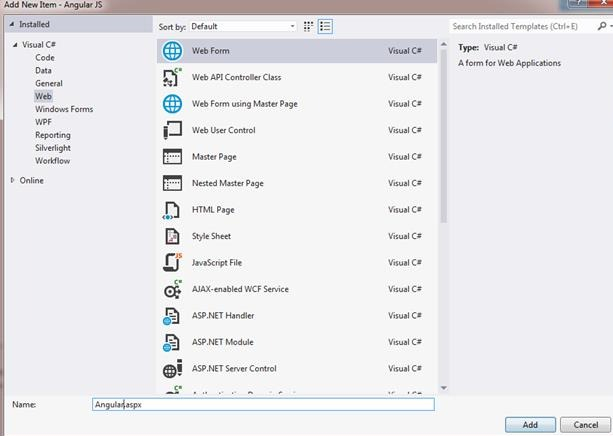Click the ASP.NET Module icon
Viewport: 613px width, 436px height.
(172, 342)
